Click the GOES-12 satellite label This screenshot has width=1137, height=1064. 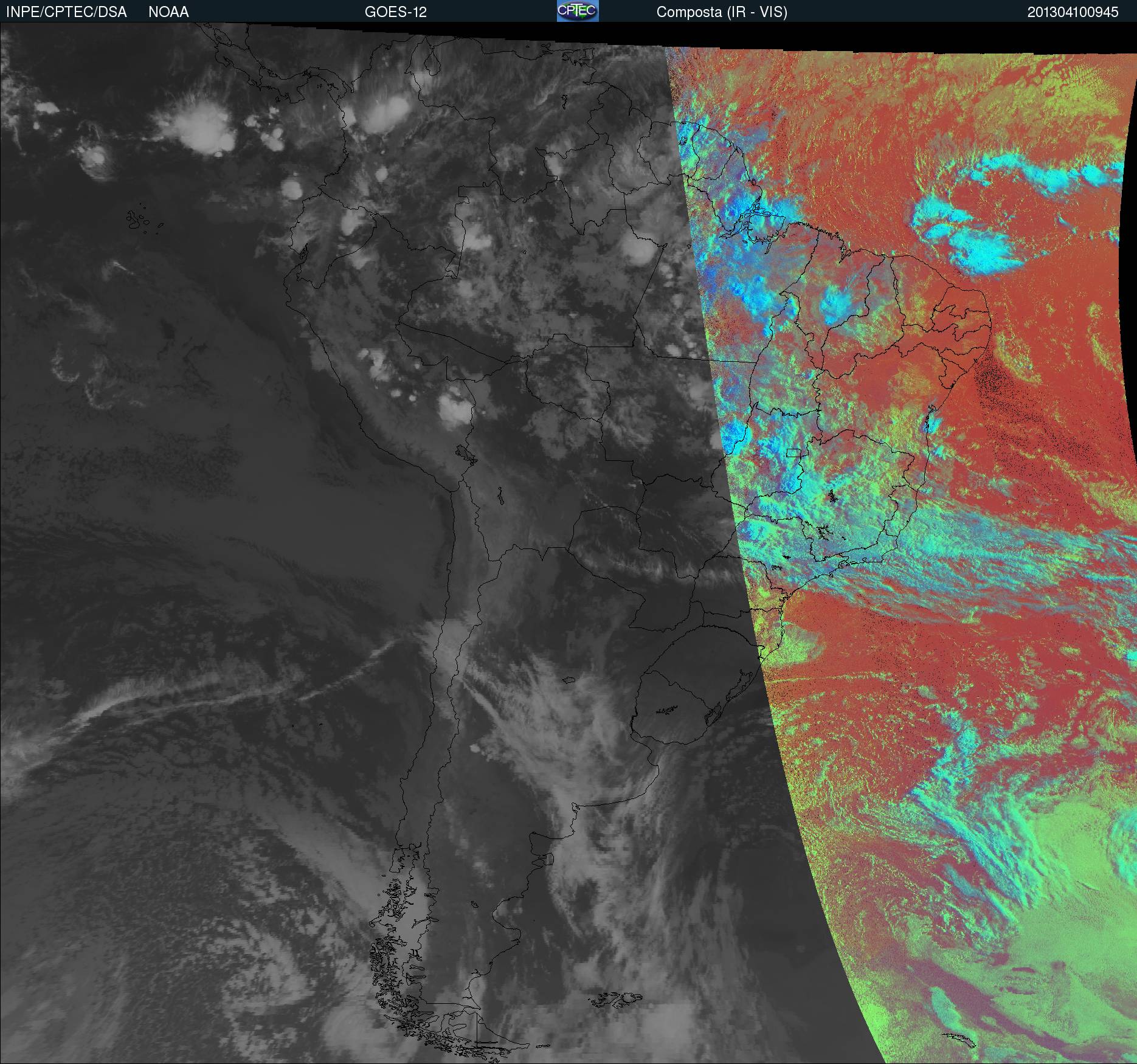(x=395, y=12)
